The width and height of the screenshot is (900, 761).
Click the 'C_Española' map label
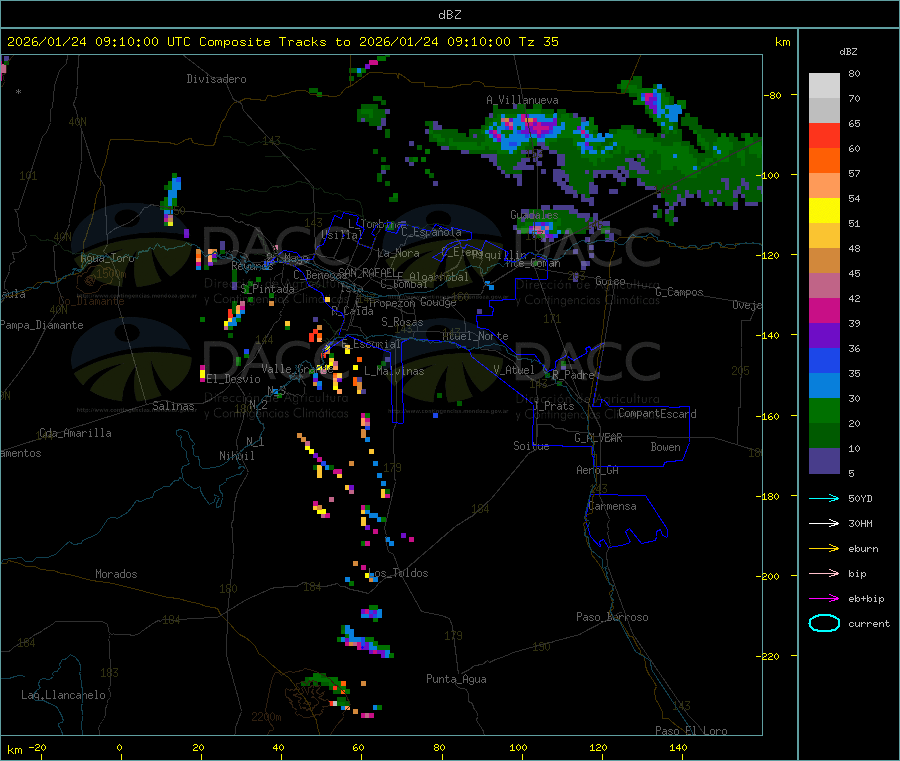(x=431, y=232)
